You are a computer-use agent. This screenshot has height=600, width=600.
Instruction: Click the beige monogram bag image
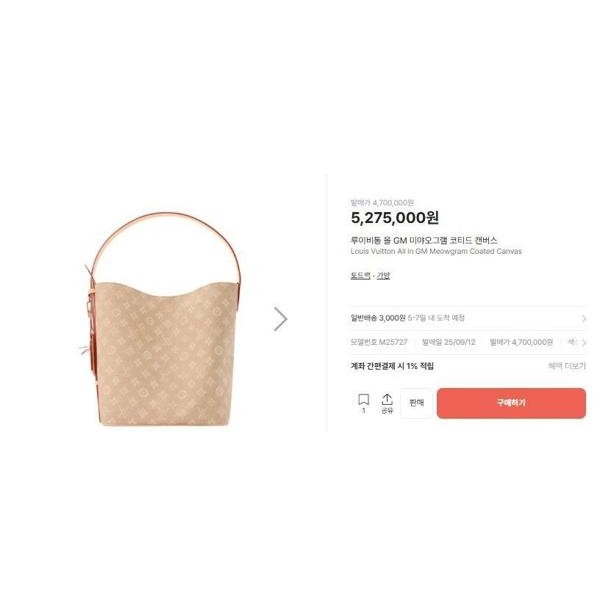(x=163, y=319)
